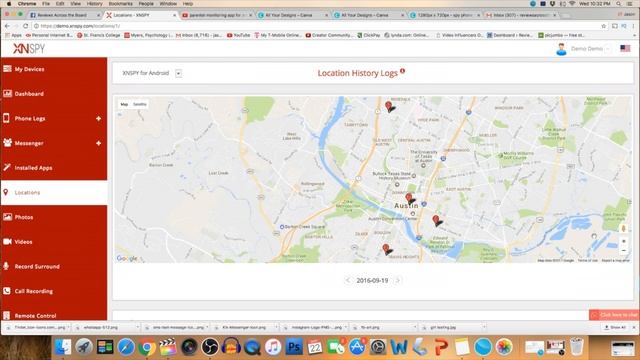Open Safari from the dock
The height and width of the screenshot is (360, 640).
click(x=126, y=347)
